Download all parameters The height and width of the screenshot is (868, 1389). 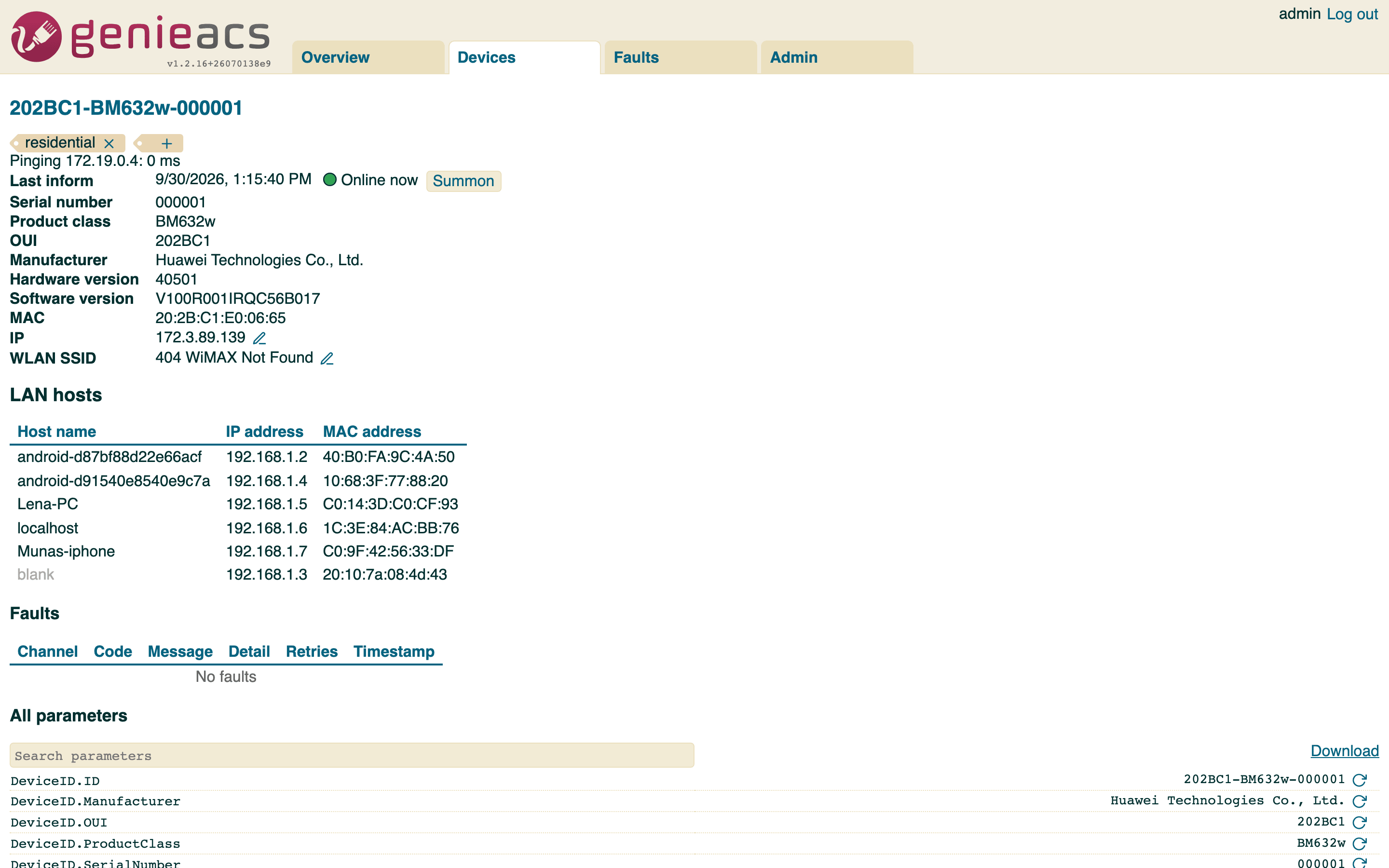[1344, 751]
